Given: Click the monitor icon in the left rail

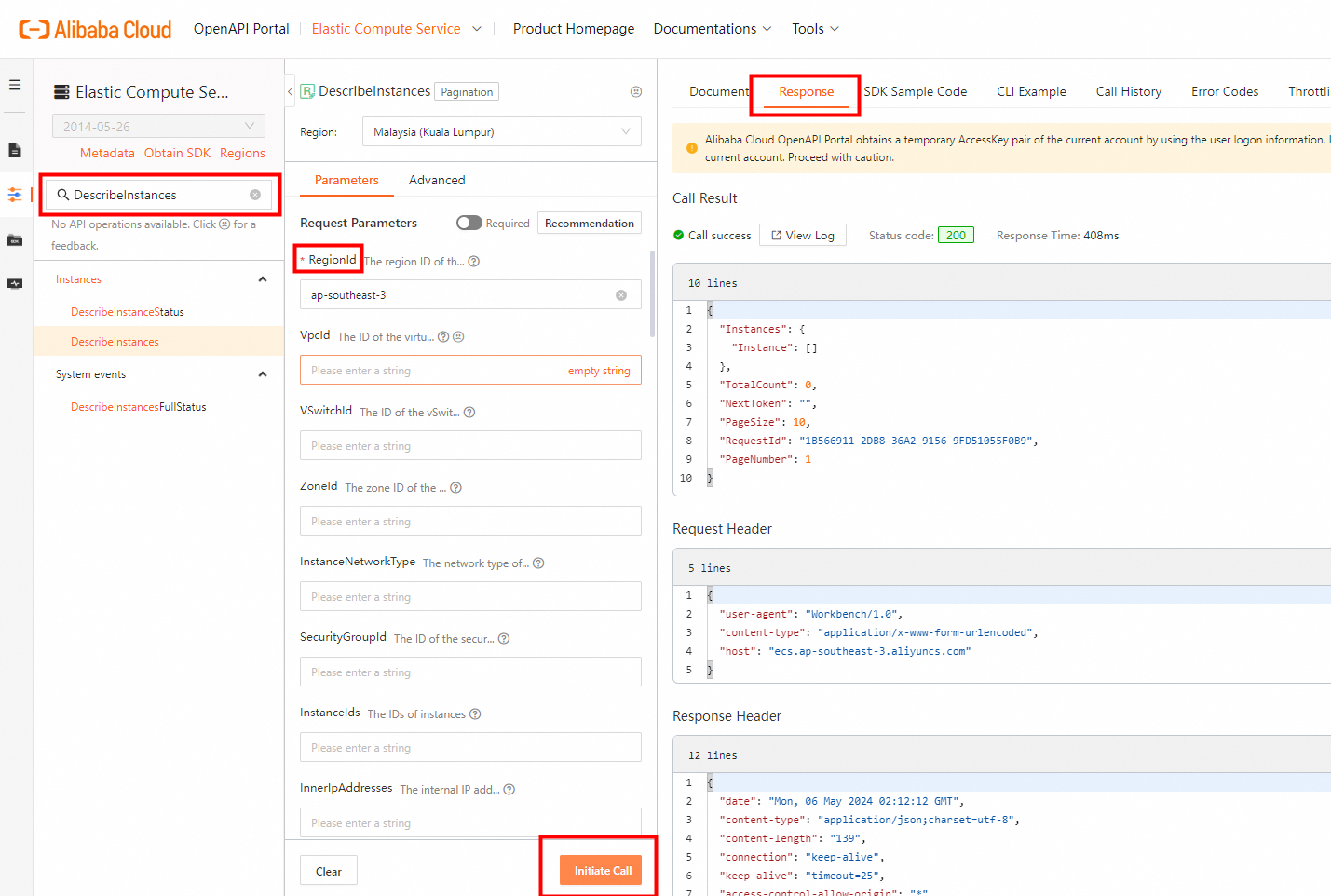Looking at the screenshot, I should [15, 284].
